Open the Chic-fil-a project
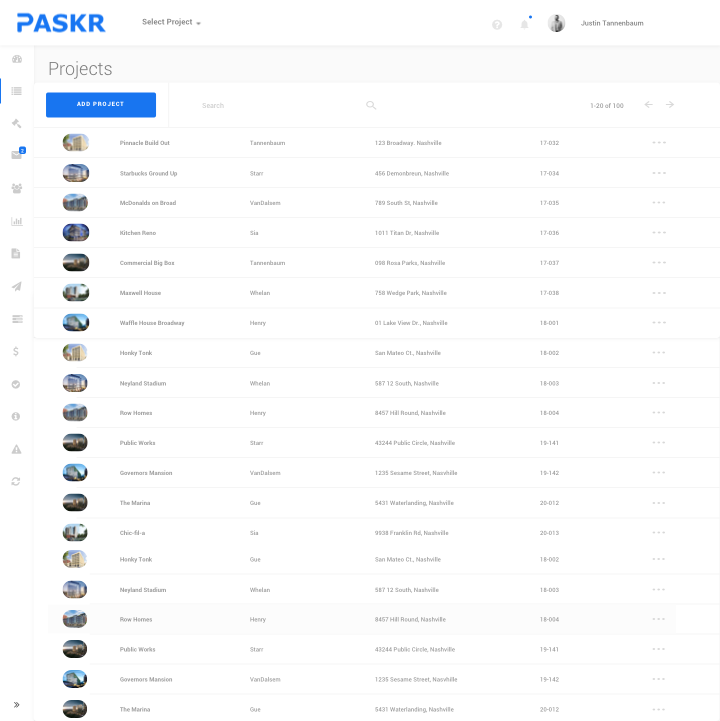 point(132,533)
